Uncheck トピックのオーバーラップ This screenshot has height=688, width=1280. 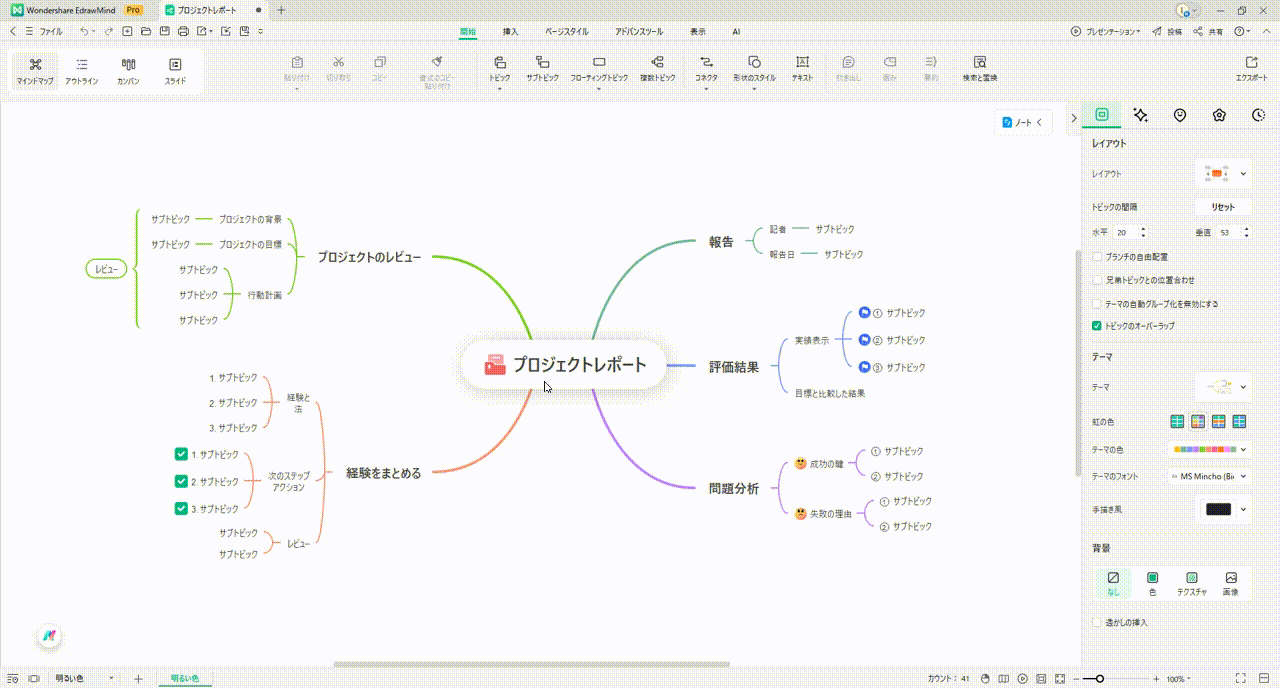[x=1096, y=324]
